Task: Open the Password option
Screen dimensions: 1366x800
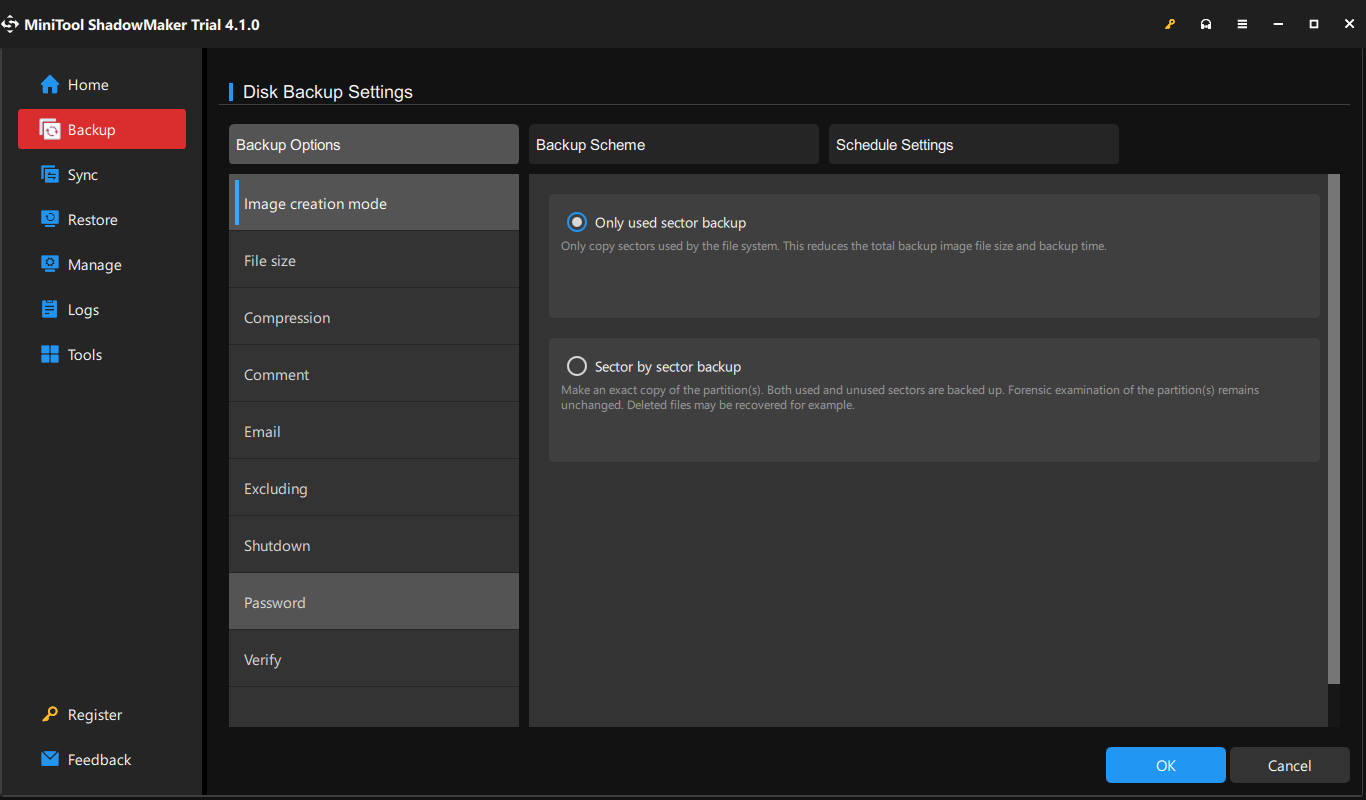Action: click(374, 602)
